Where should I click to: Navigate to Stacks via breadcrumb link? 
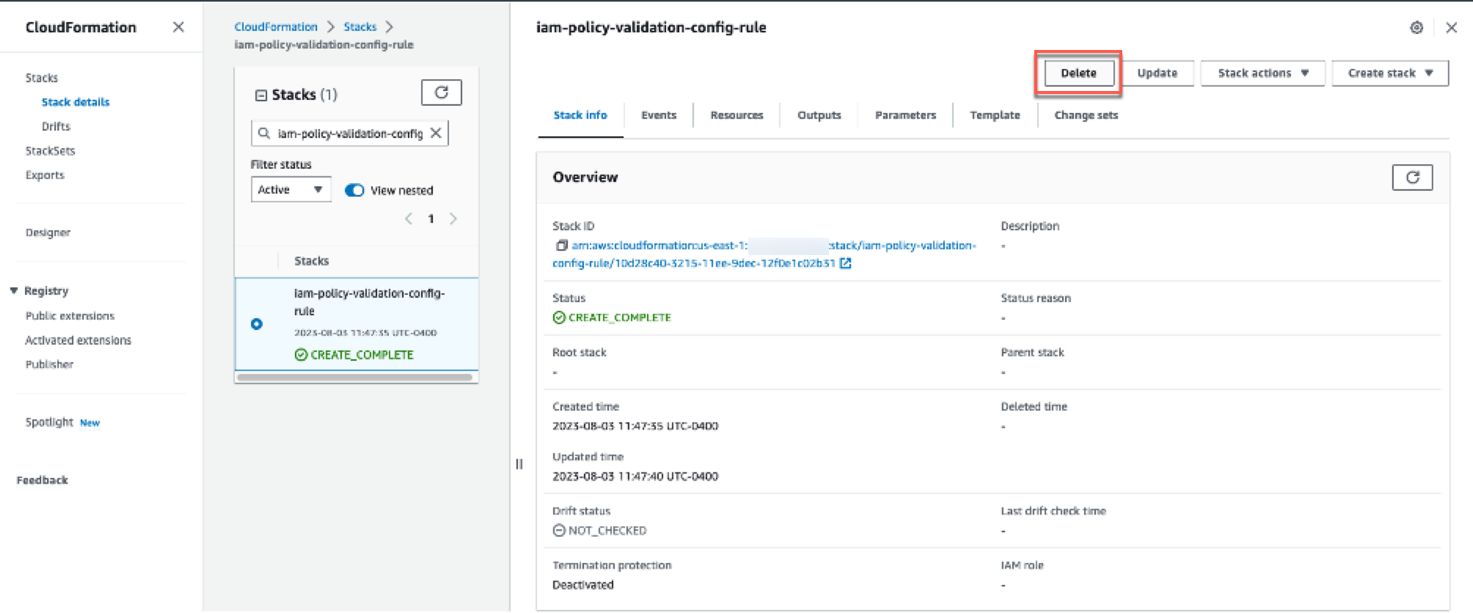coord(359,27)
